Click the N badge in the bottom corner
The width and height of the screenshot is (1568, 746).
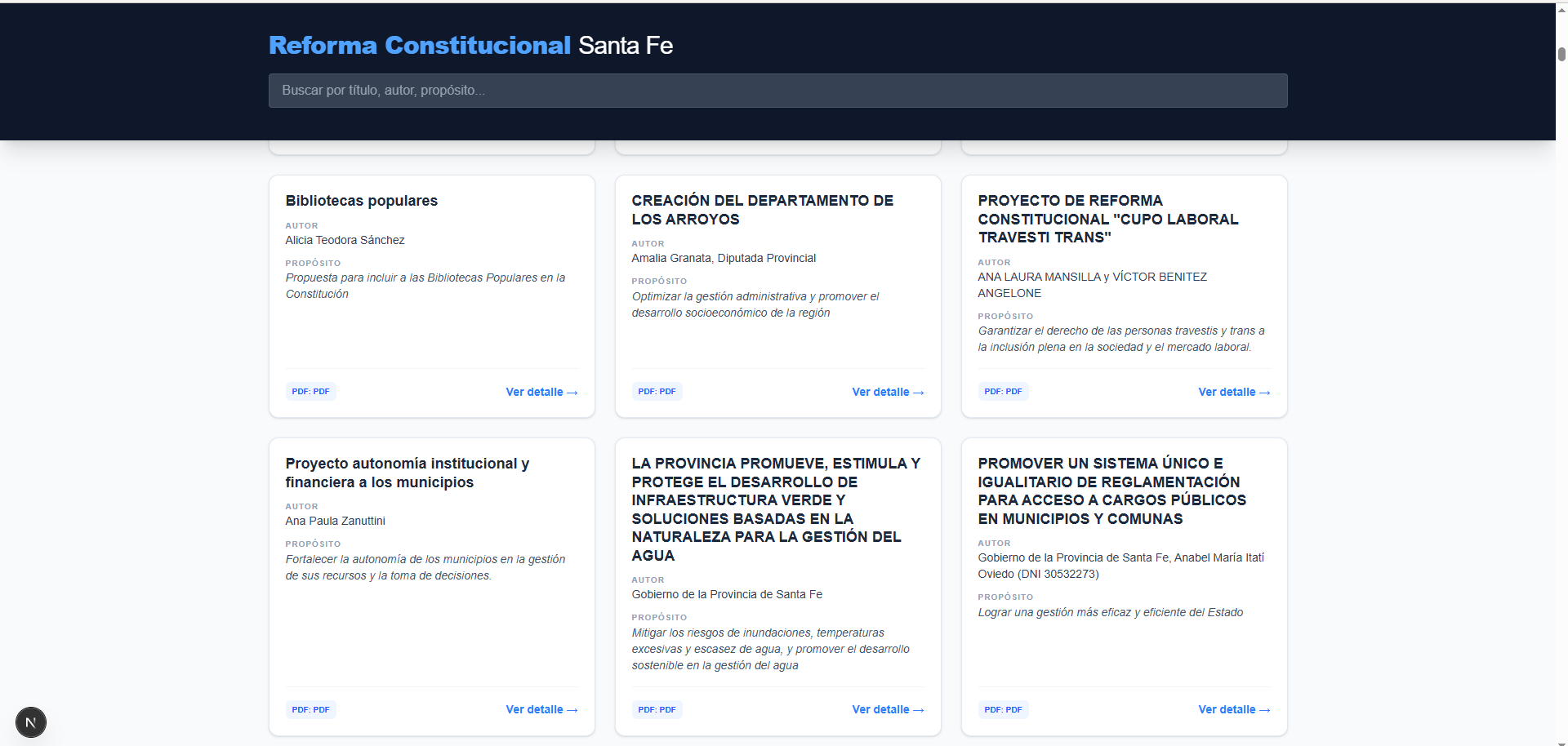31,722
